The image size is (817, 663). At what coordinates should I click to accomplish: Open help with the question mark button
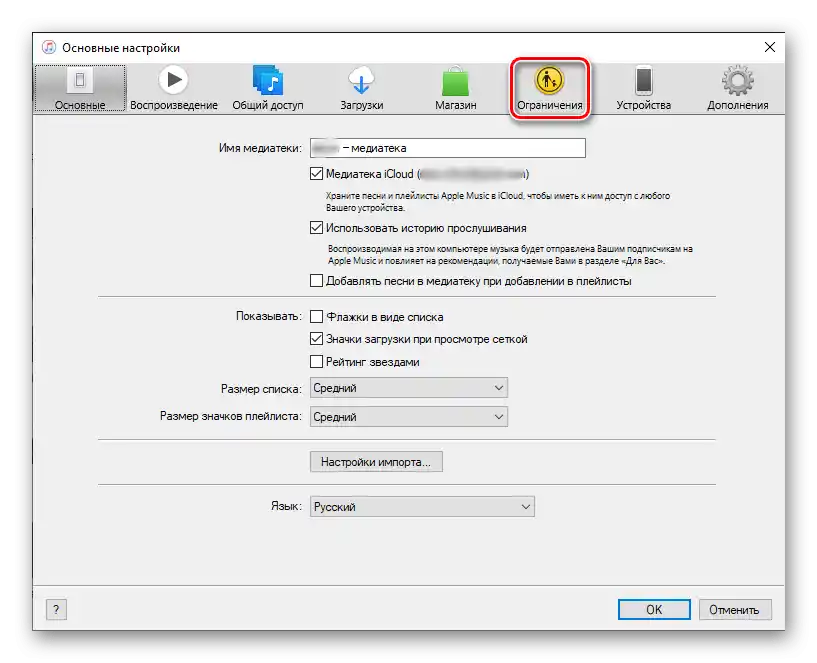pos(56,609)
